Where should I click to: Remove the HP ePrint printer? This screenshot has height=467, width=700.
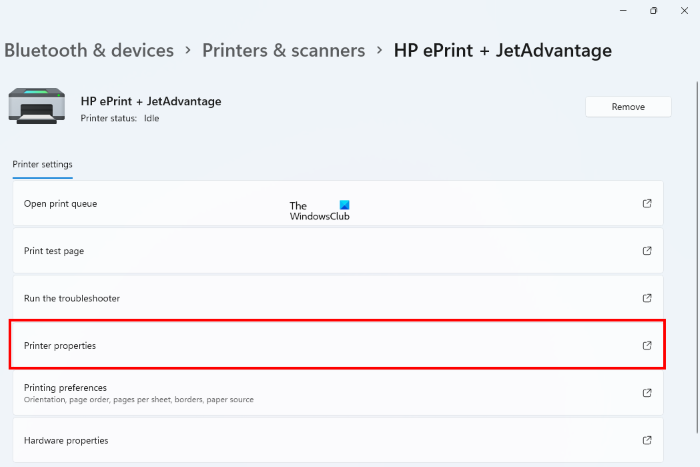[627, 107]
